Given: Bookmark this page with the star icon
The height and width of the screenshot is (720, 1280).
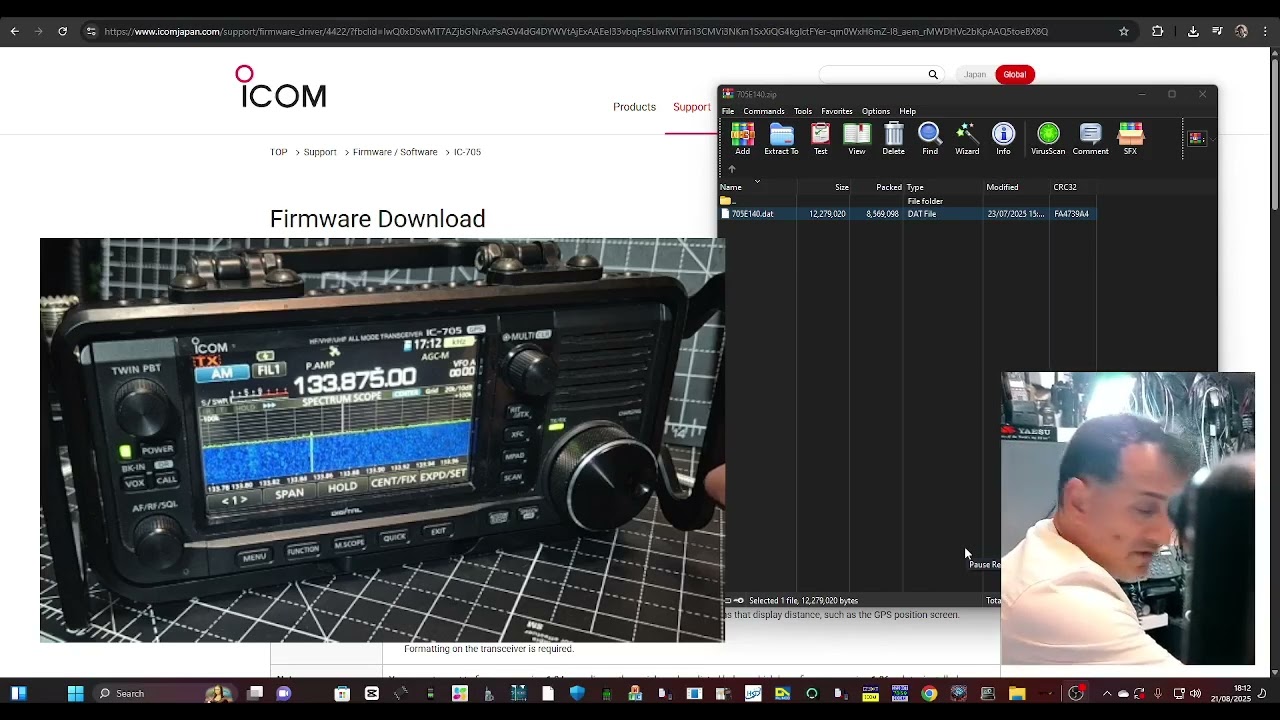Looking at the screenshot, I should tap(1124, 32).
